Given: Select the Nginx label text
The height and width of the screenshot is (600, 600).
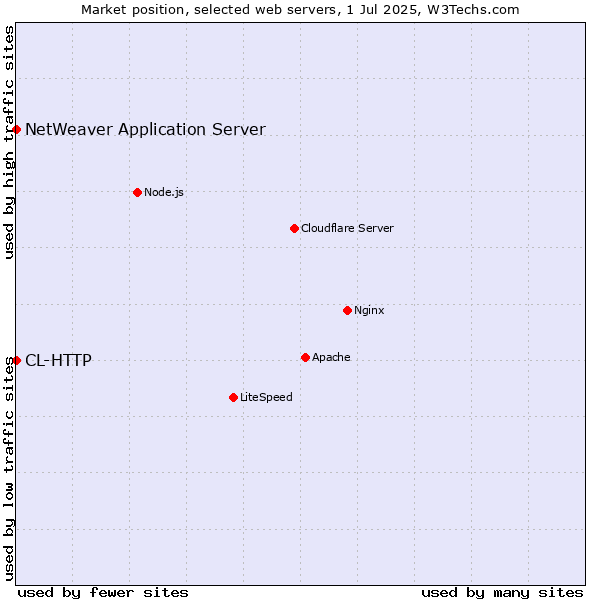Looking at the screenshot, I should pyautogui.click(x=369, y=310).
